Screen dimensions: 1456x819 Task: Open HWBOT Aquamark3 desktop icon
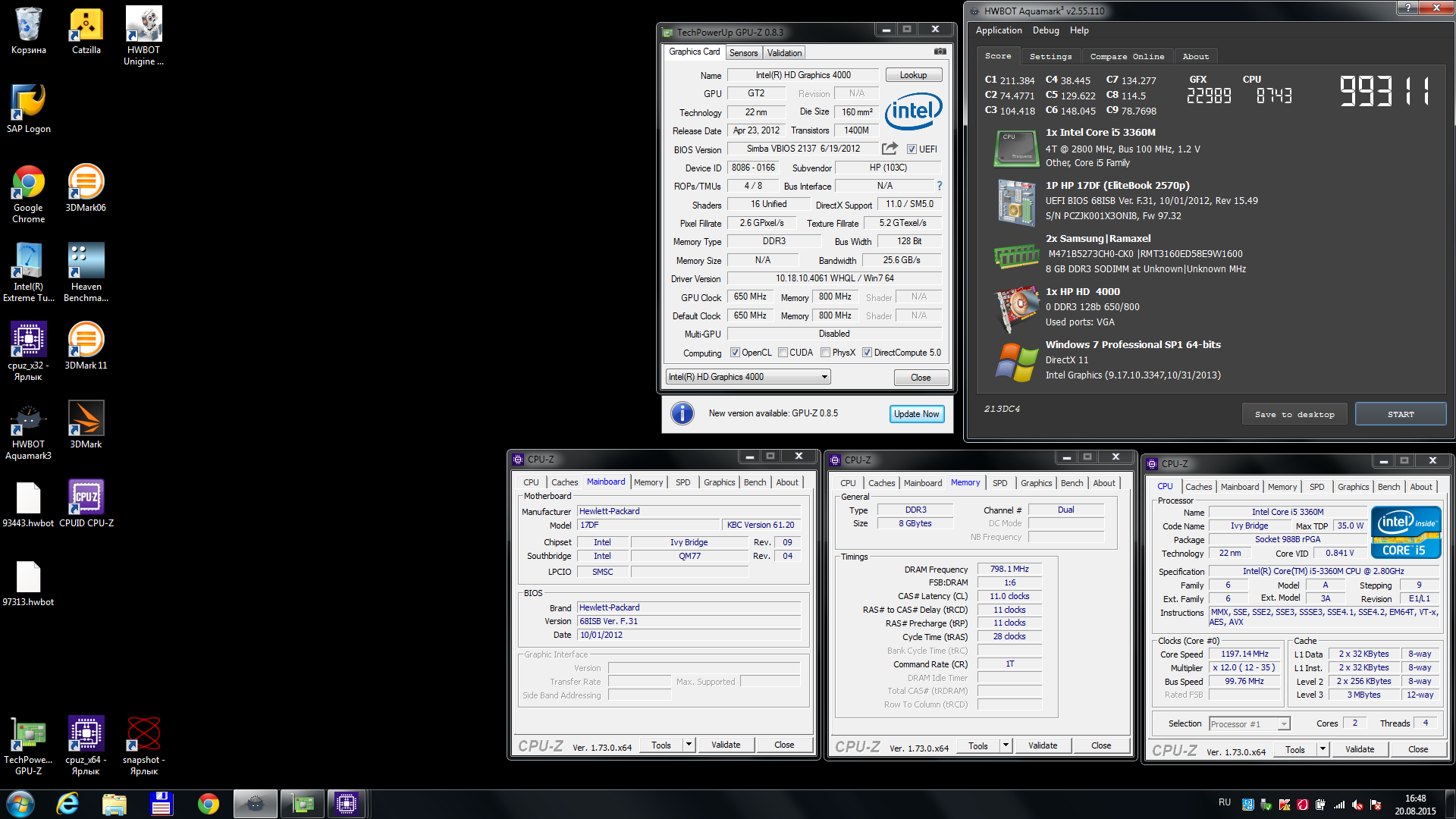28,430
